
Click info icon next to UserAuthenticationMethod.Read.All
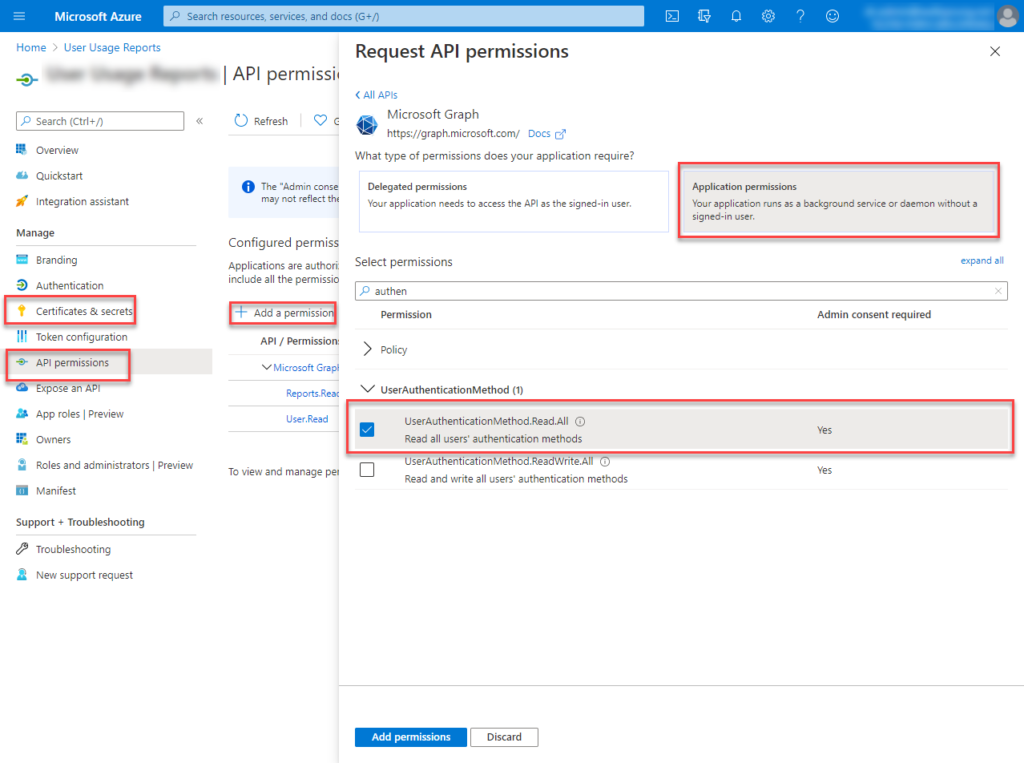pos(580,422)
